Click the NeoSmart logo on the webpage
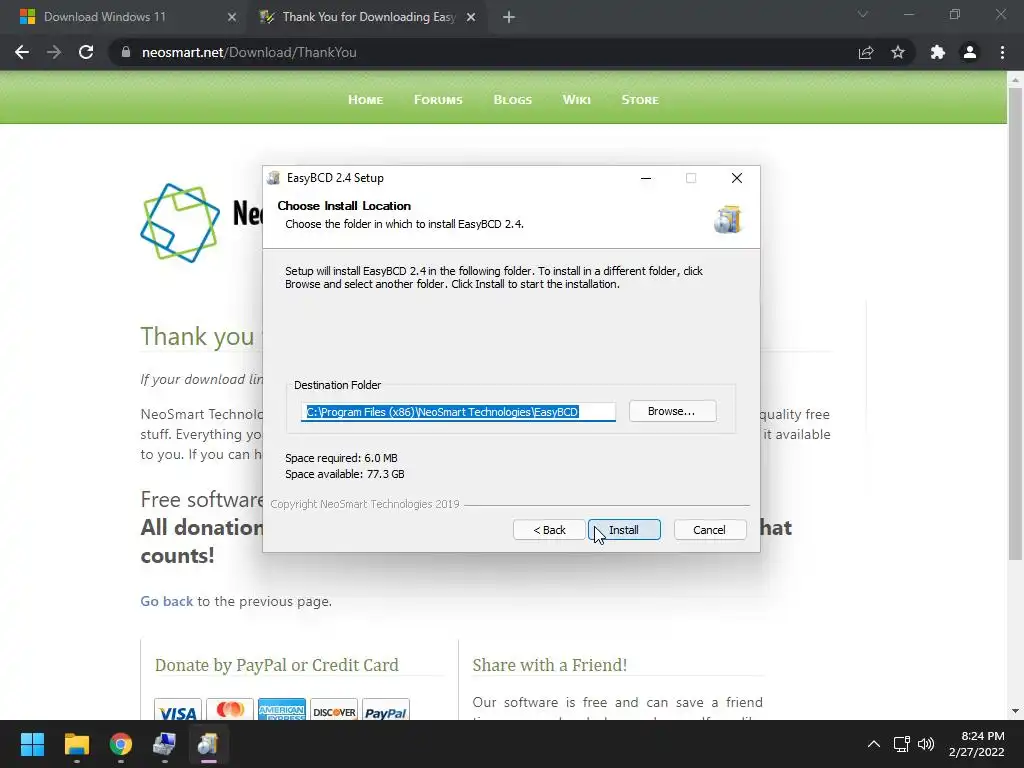 [180, 223]
